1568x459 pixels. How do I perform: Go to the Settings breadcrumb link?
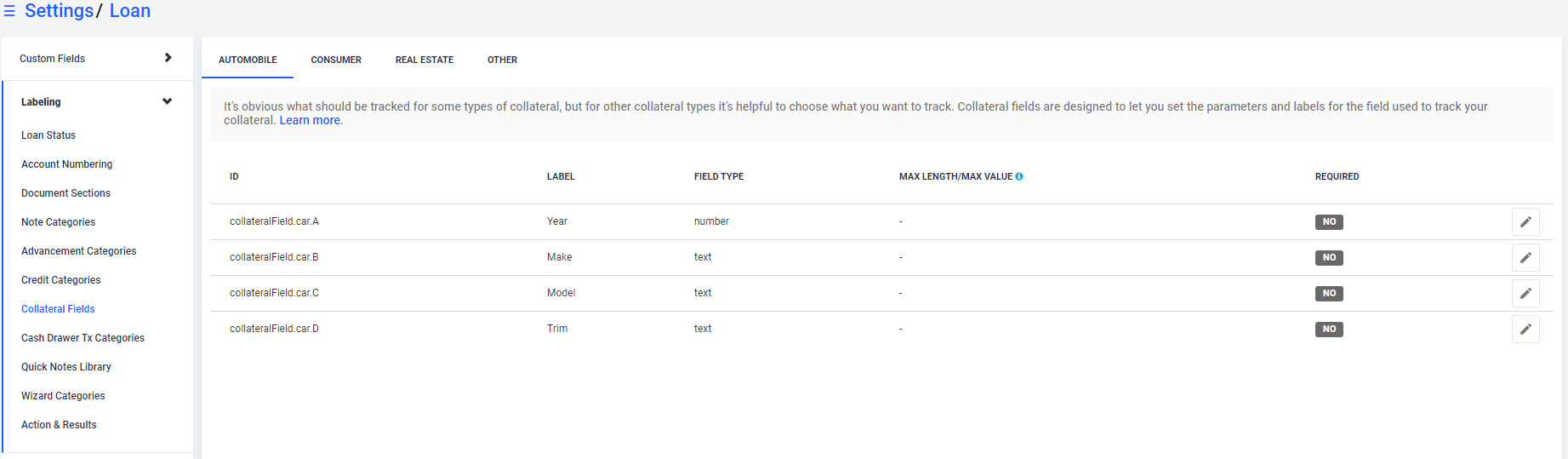click(59, 11)
